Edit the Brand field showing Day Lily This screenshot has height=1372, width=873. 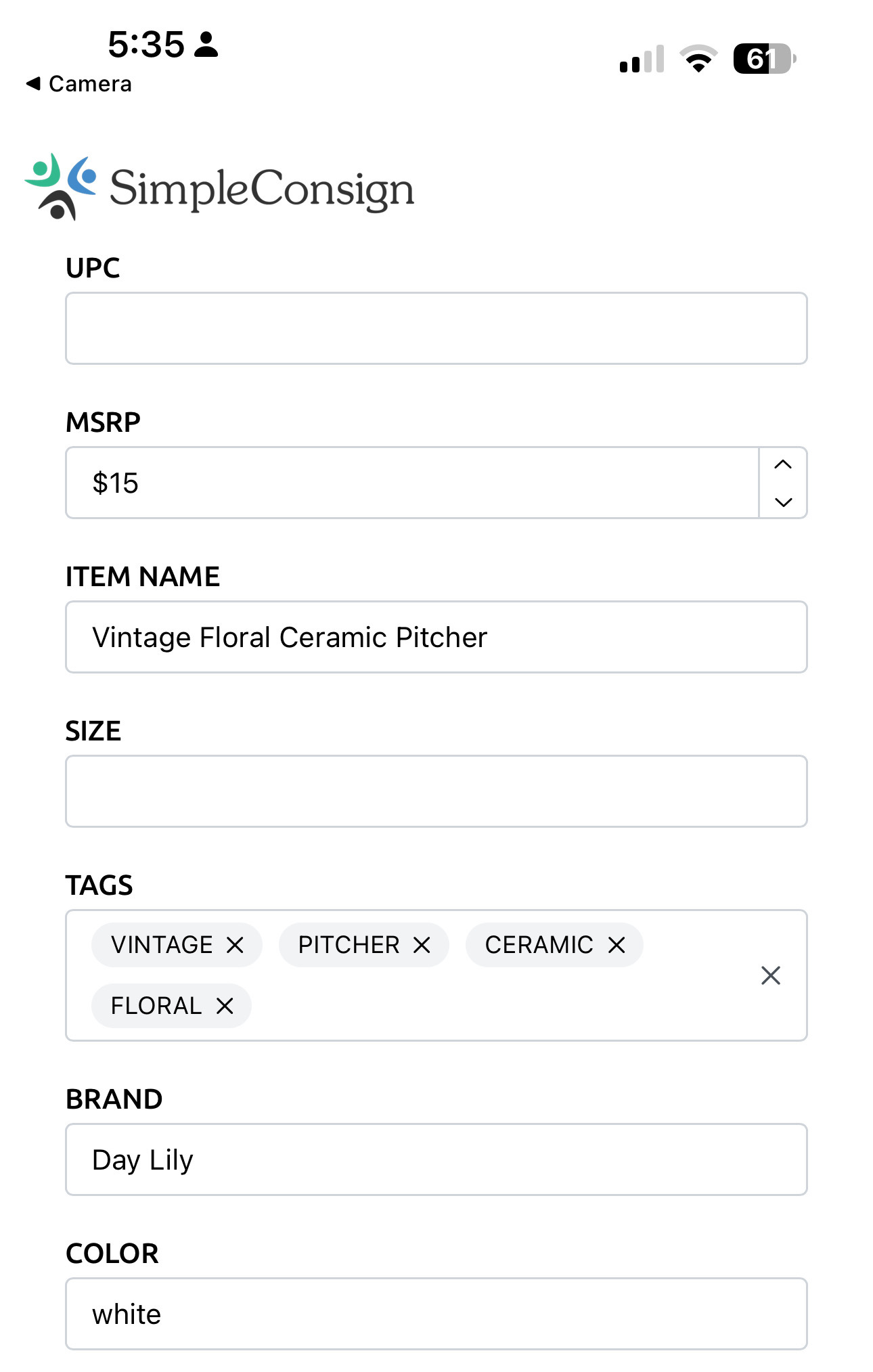click(x=436, y=1159)
